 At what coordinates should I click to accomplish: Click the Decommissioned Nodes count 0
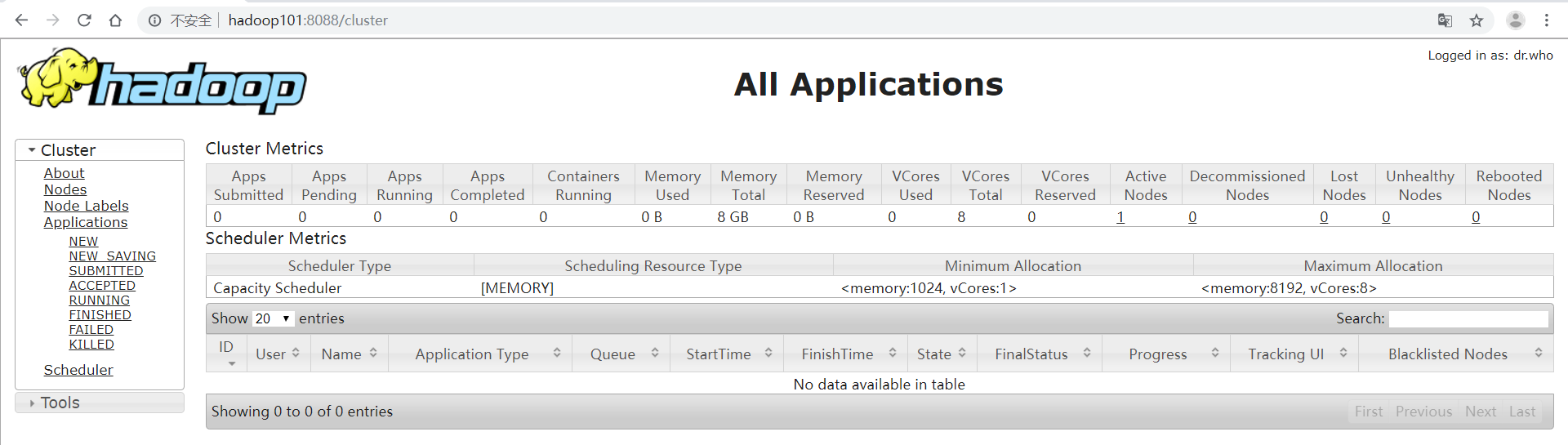tap(1192, 217)
